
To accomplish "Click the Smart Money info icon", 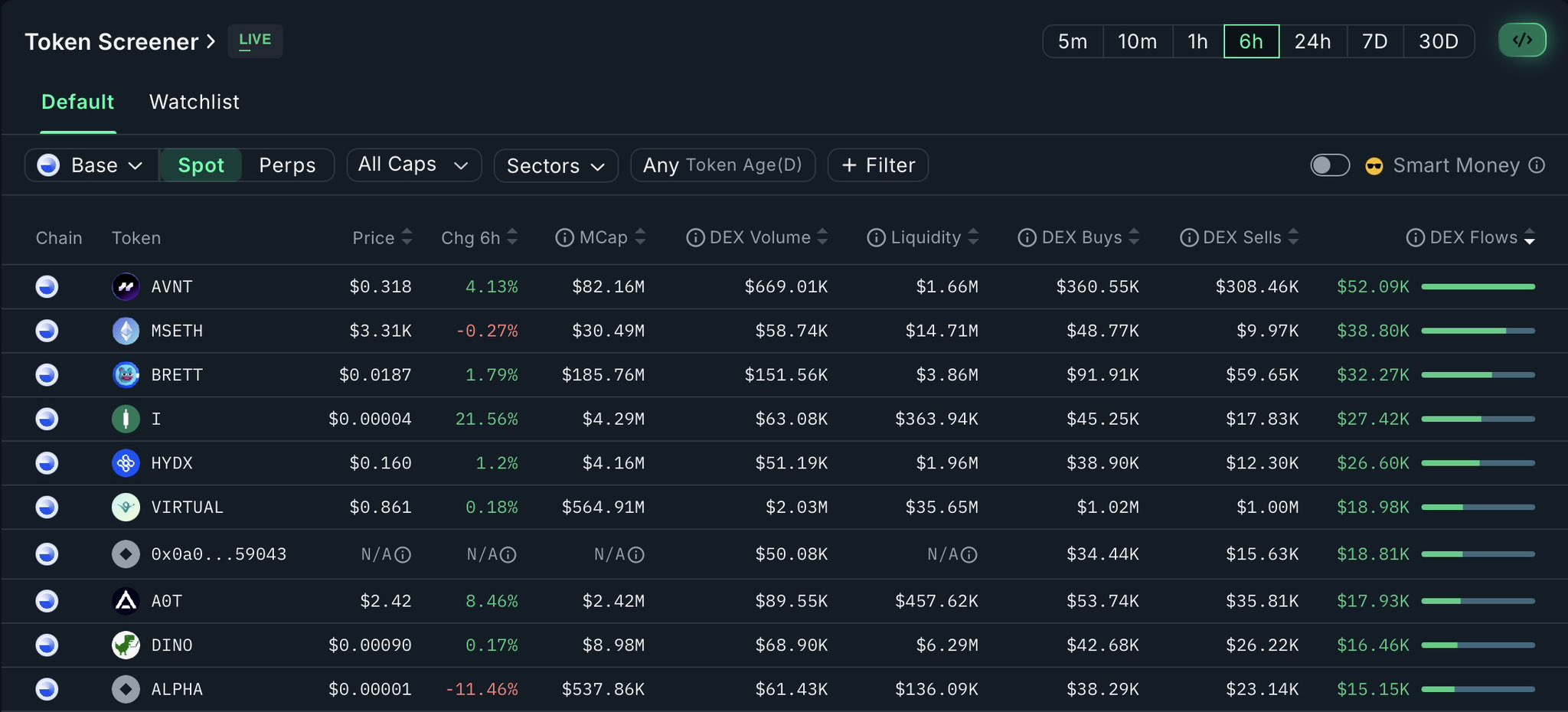I will 1537,165.
